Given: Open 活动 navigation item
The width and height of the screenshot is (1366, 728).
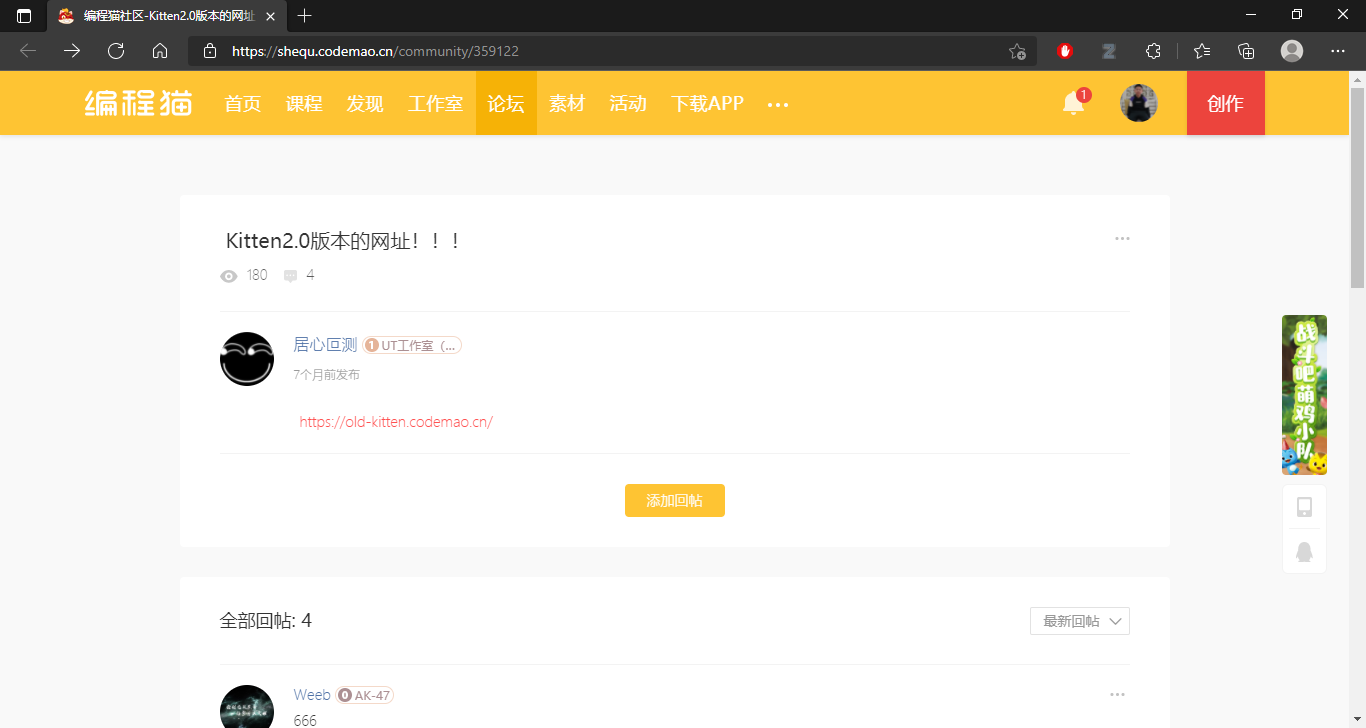Looking at the screenshot, I should coord(628,103).
